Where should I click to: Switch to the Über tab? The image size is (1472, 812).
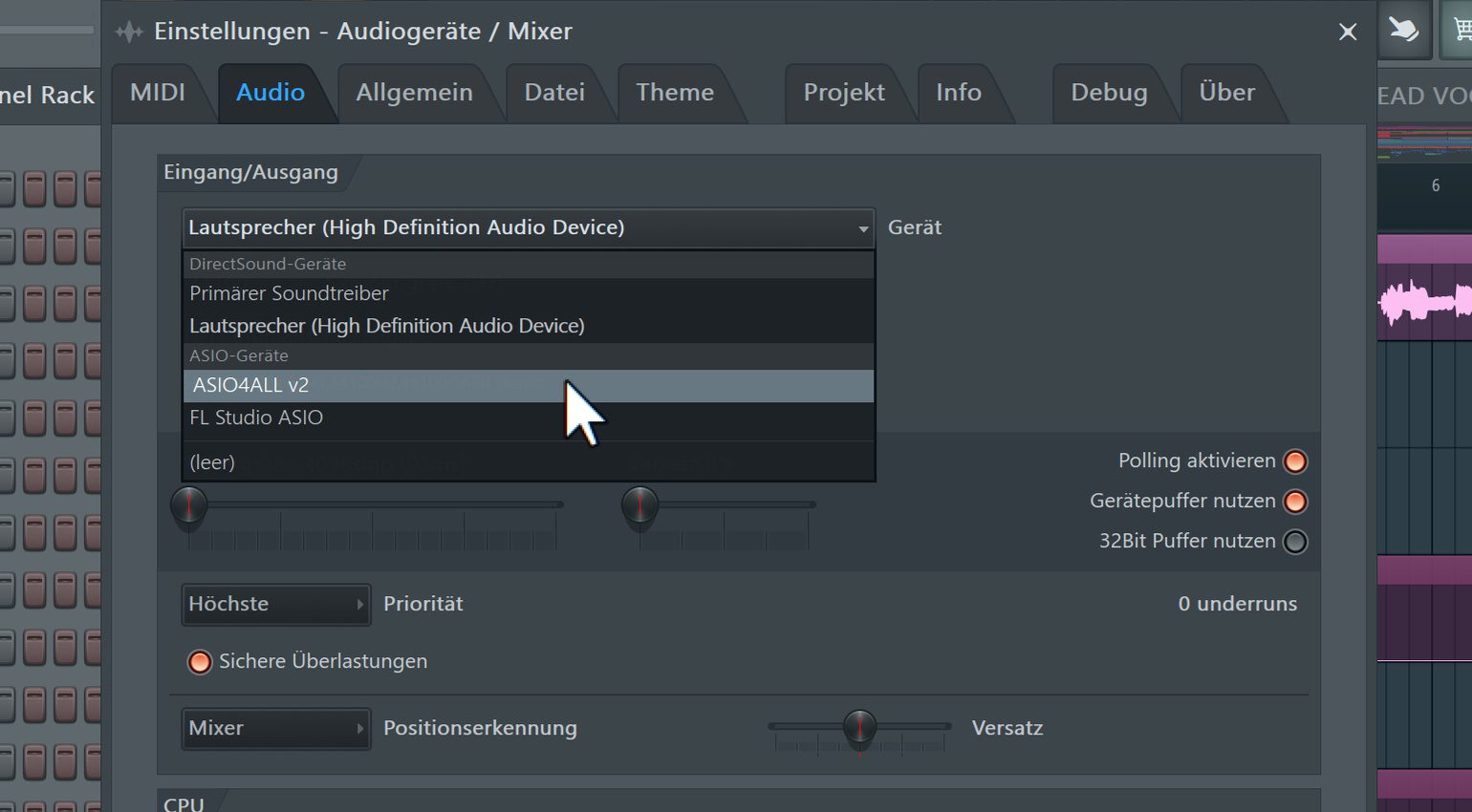point(1227,93)
